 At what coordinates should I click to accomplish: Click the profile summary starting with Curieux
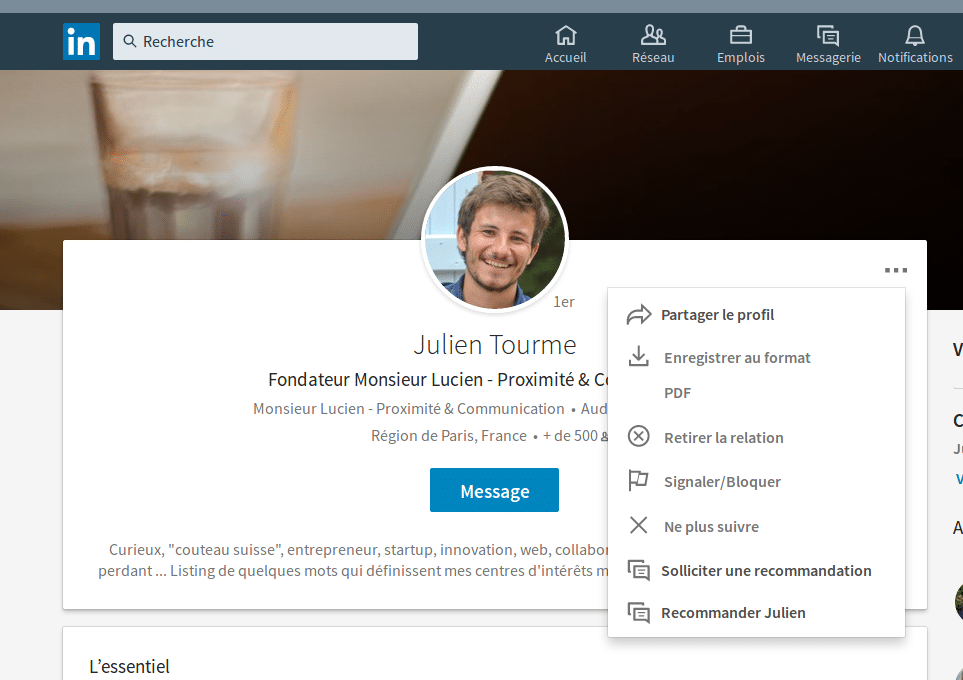[353, 560]
